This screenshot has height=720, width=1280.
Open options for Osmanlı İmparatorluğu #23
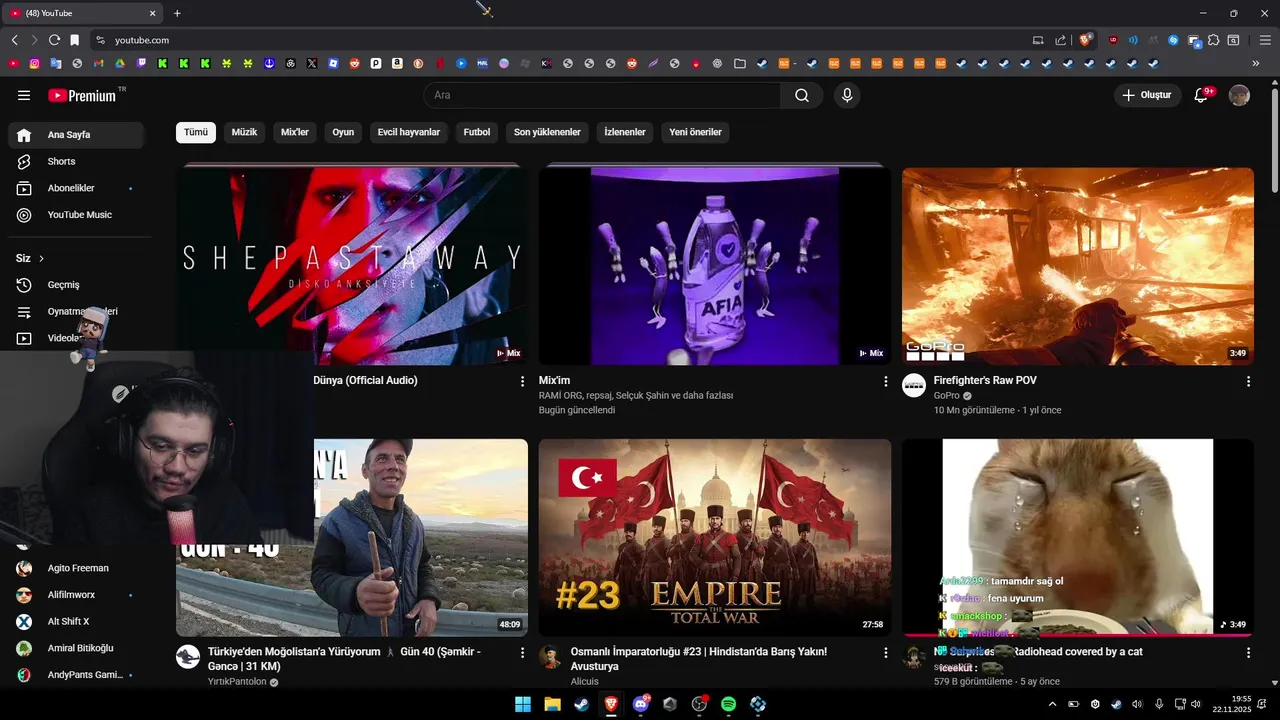point(885,652)
